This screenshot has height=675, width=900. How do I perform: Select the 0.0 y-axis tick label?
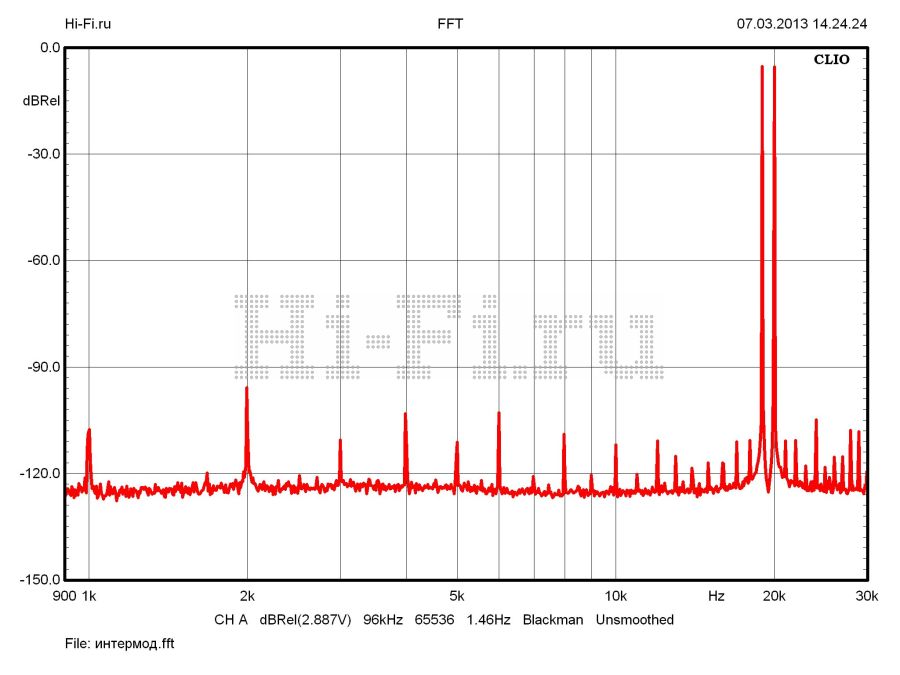(49, 47)
